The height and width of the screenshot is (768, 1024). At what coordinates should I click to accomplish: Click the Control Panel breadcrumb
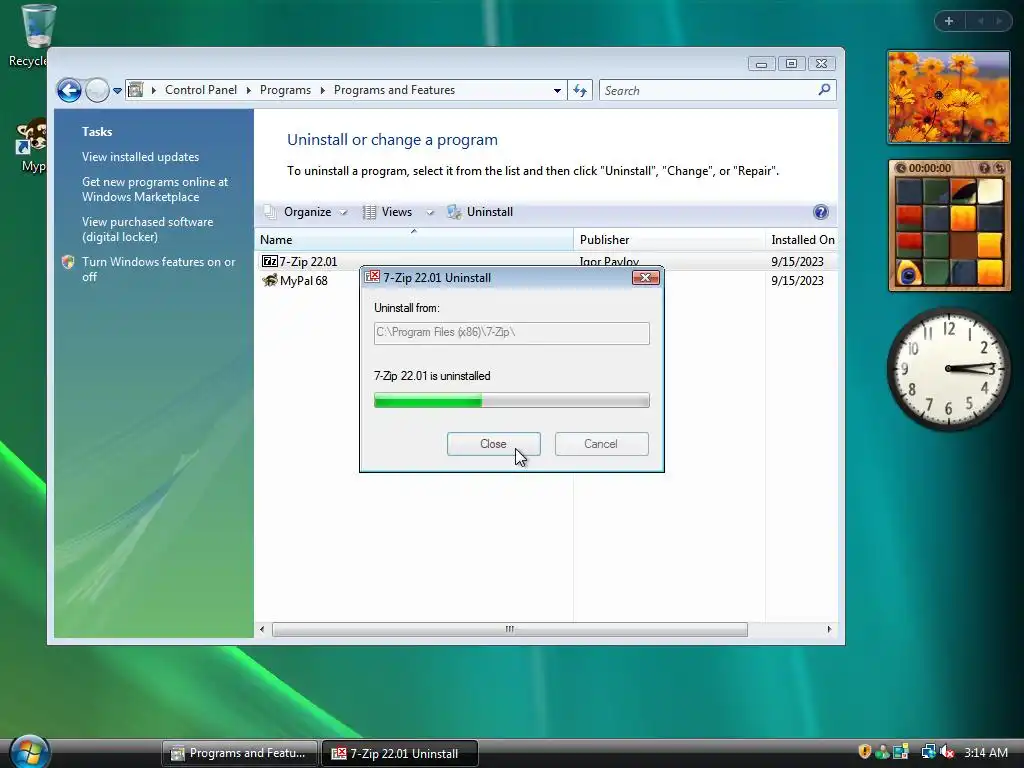pyautogui.click(x=200, y=90)
